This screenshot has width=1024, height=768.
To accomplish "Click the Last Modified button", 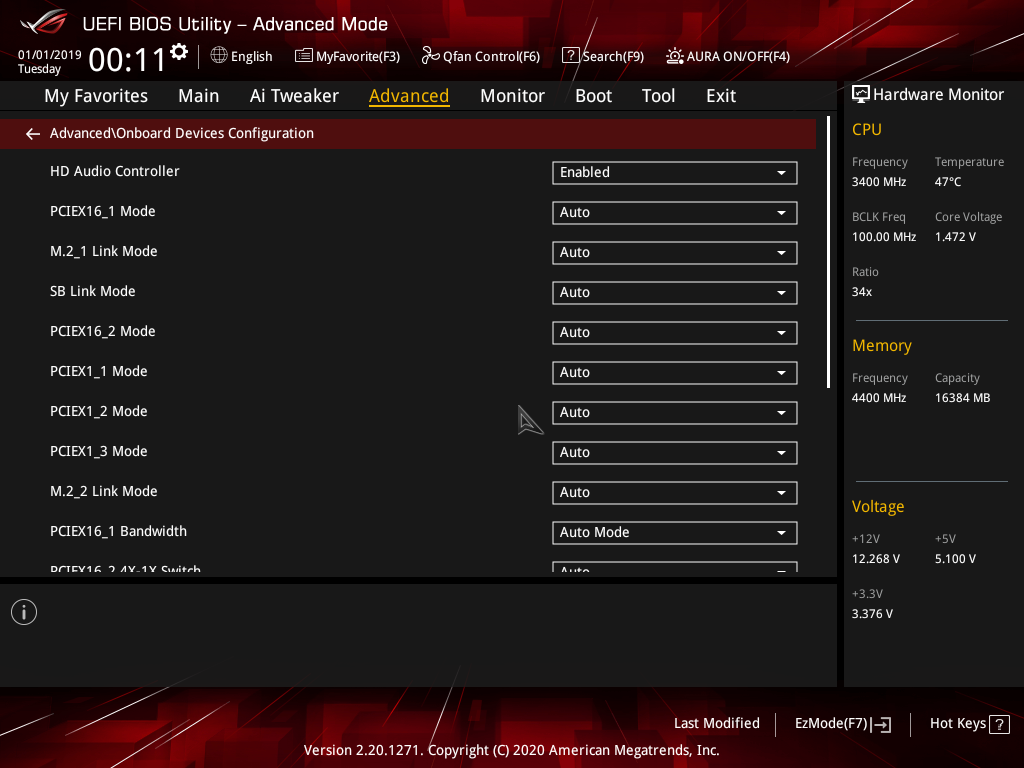I will pyautogui.click(x=716, y=724).
